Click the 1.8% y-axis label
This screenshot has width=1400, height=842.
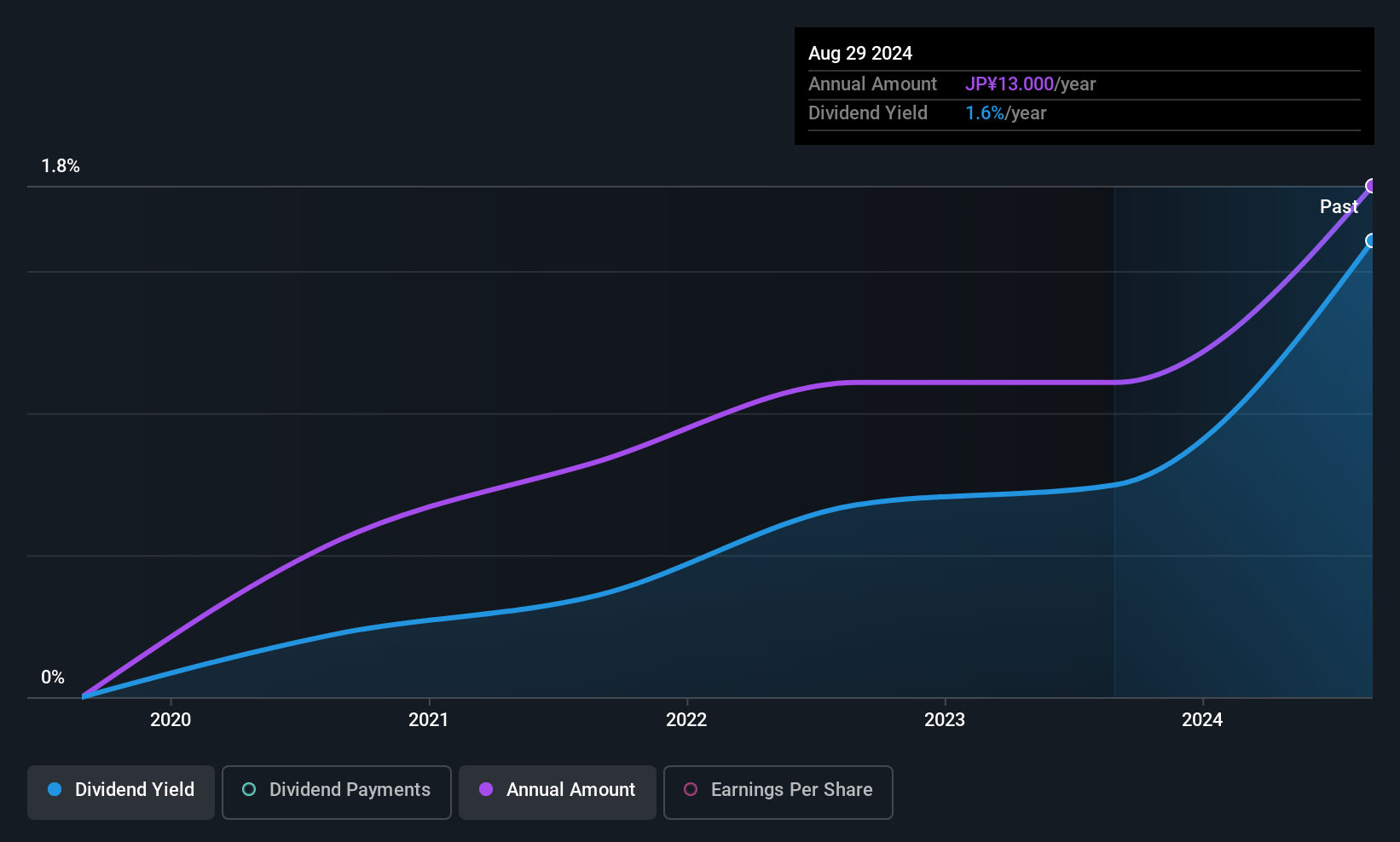61,166
